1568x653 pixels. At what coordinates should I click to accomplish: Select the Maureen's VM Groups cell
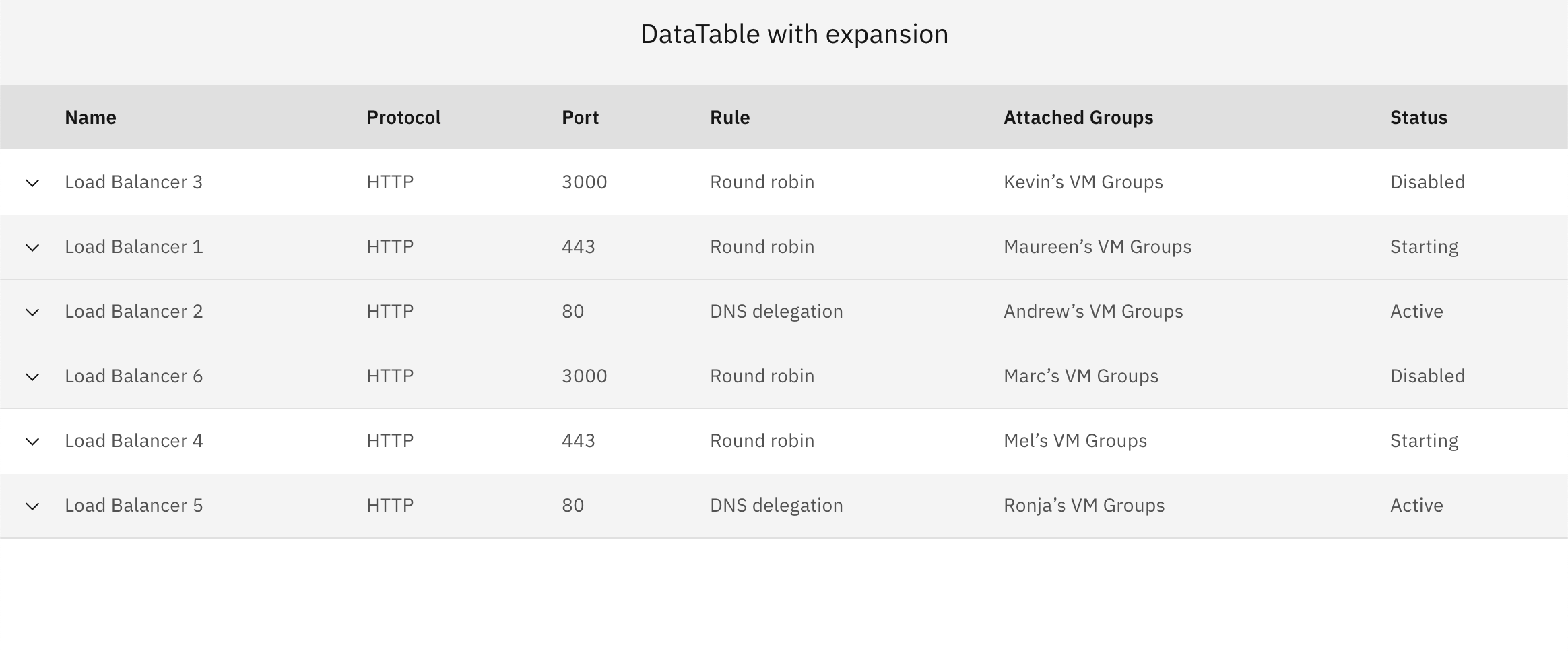pyautogui.click(x=1097, y=247)
